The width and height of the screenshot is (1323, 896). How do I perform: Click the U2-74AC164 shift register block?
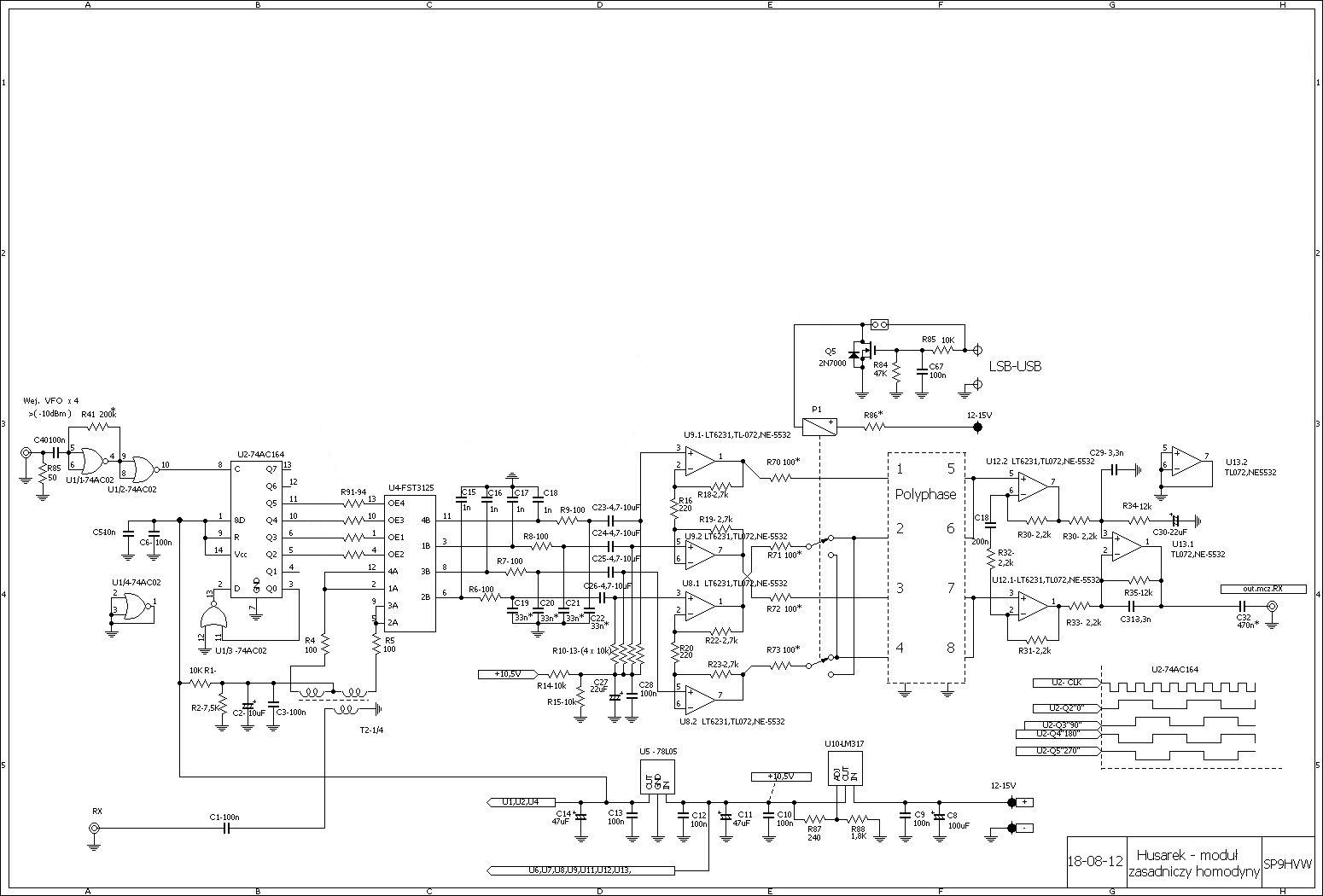(x=255, y=529)
